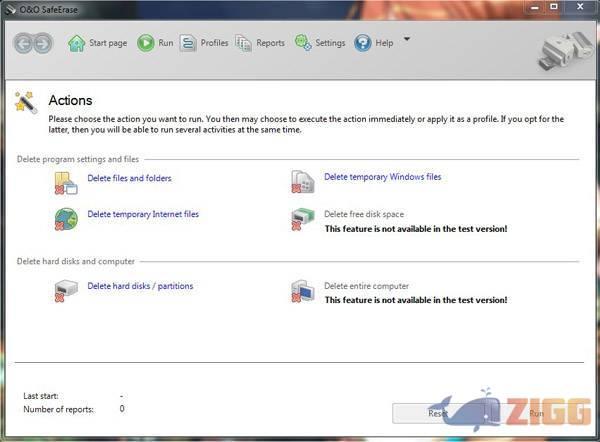Click the forward navigation arrow icon
The width and height of the screenshot is (600, 442).
click(x=42, y=43)
